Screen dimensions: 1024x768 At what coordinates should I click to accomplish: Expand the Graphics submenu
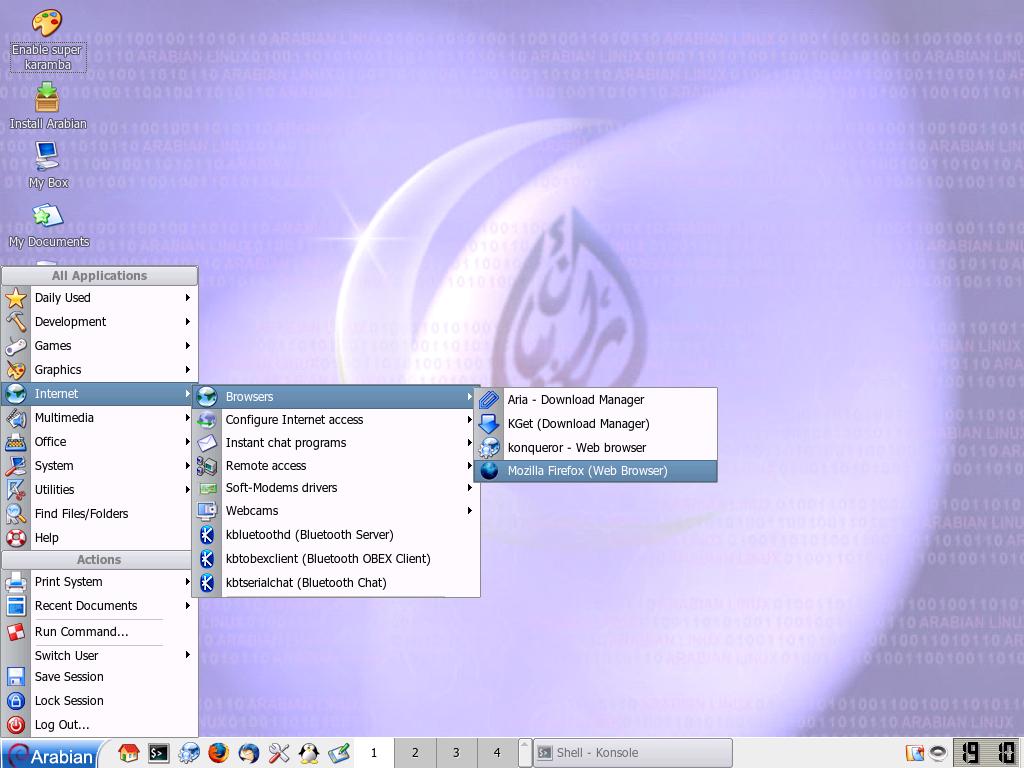point(99,370)
